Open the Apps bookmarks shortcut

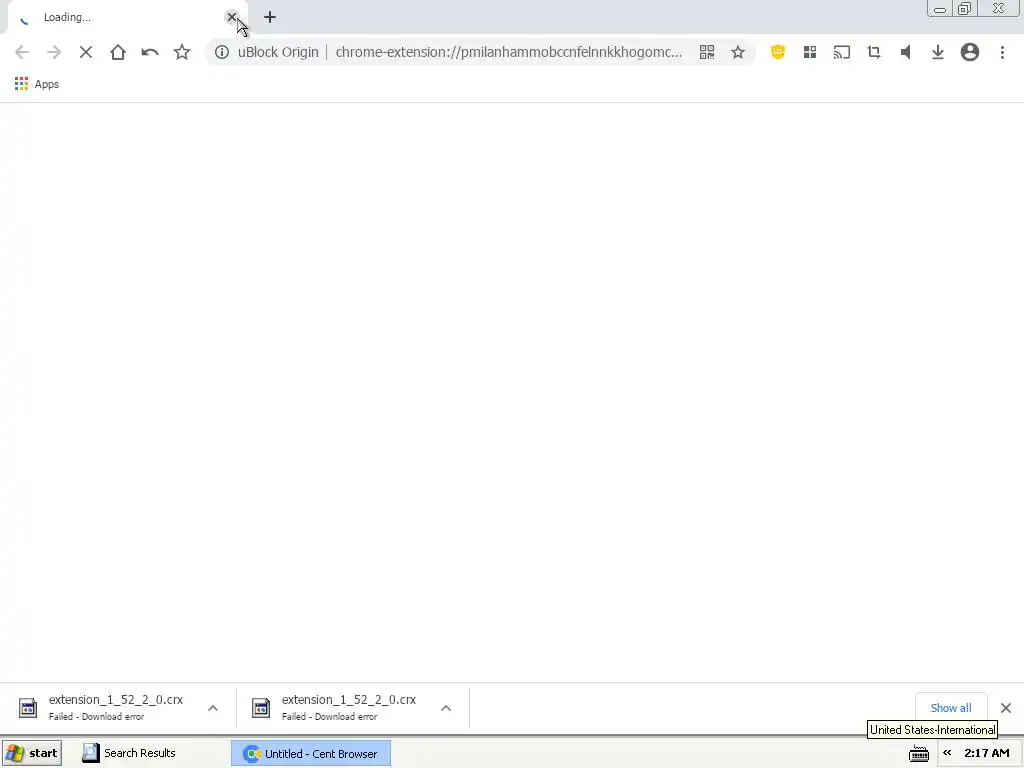pos(37,84)
